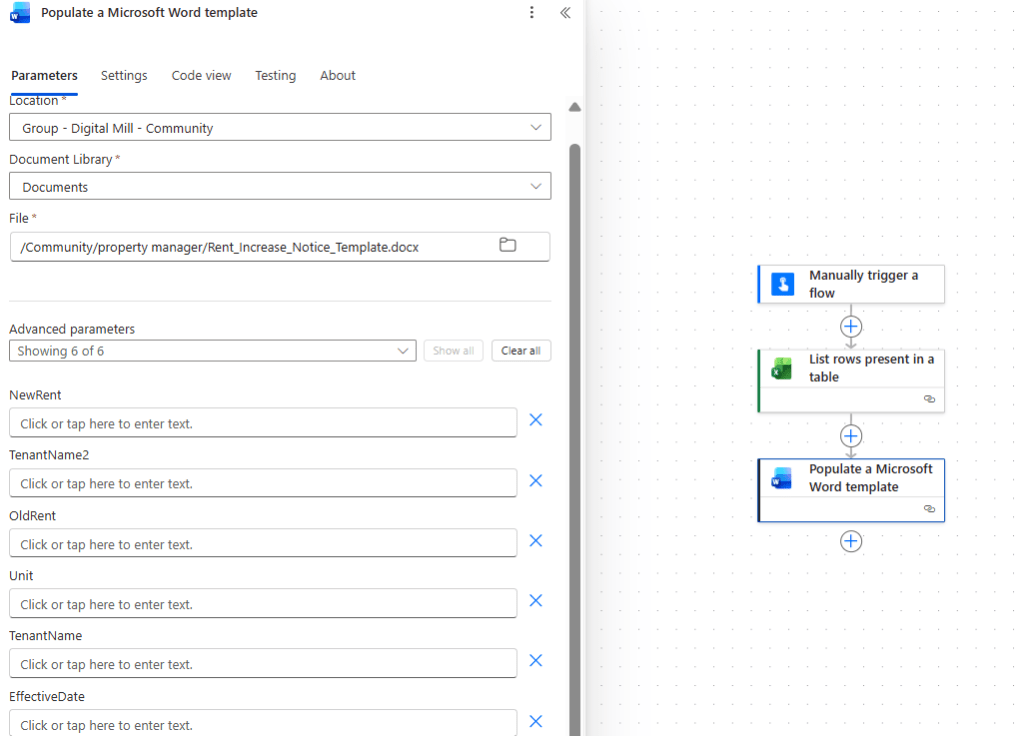Remove the TenantName parameter
Image resolution: width=1024 pixels, height=736 pixels.
(x=536, y=661)
